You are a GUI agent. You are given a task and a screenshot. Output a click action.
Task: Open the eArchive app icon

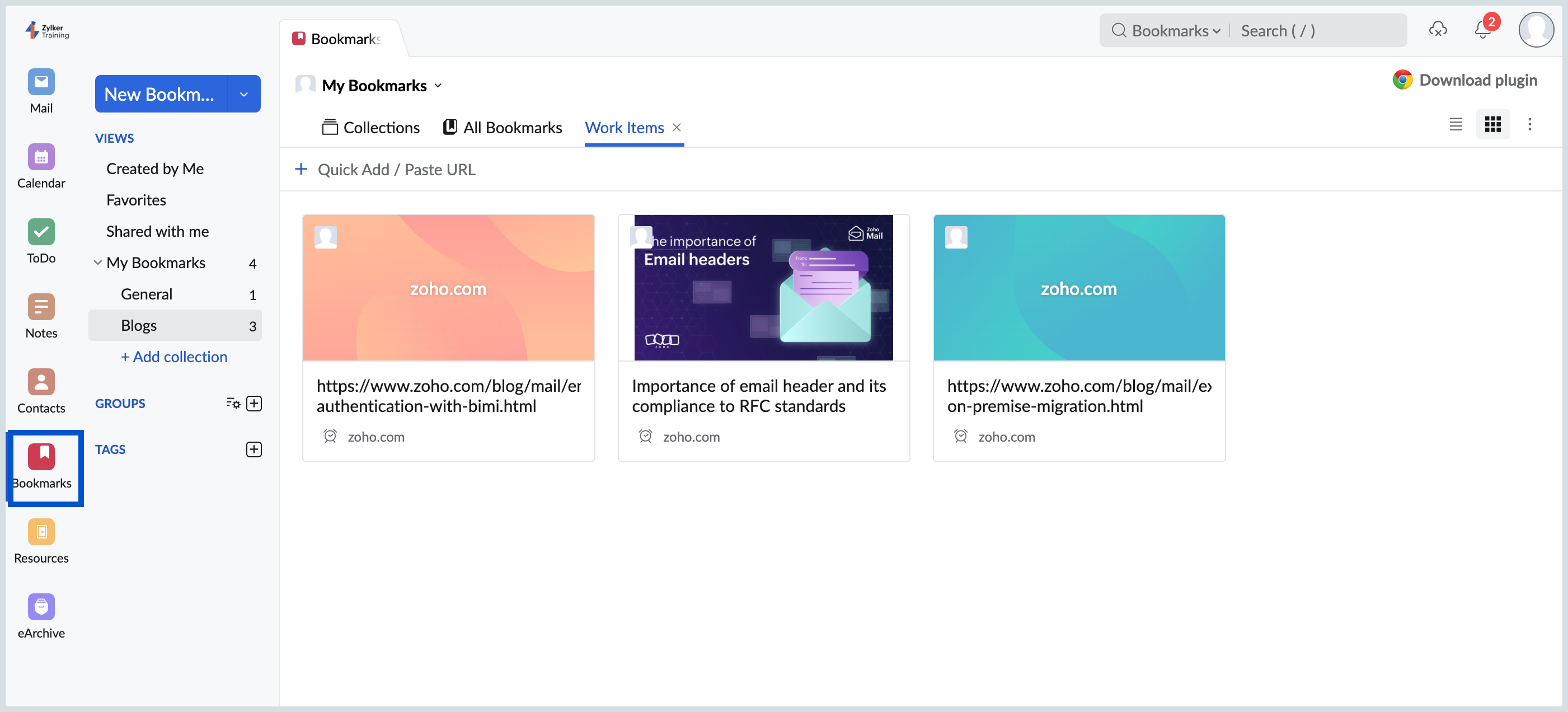click(x=41, y=607)
